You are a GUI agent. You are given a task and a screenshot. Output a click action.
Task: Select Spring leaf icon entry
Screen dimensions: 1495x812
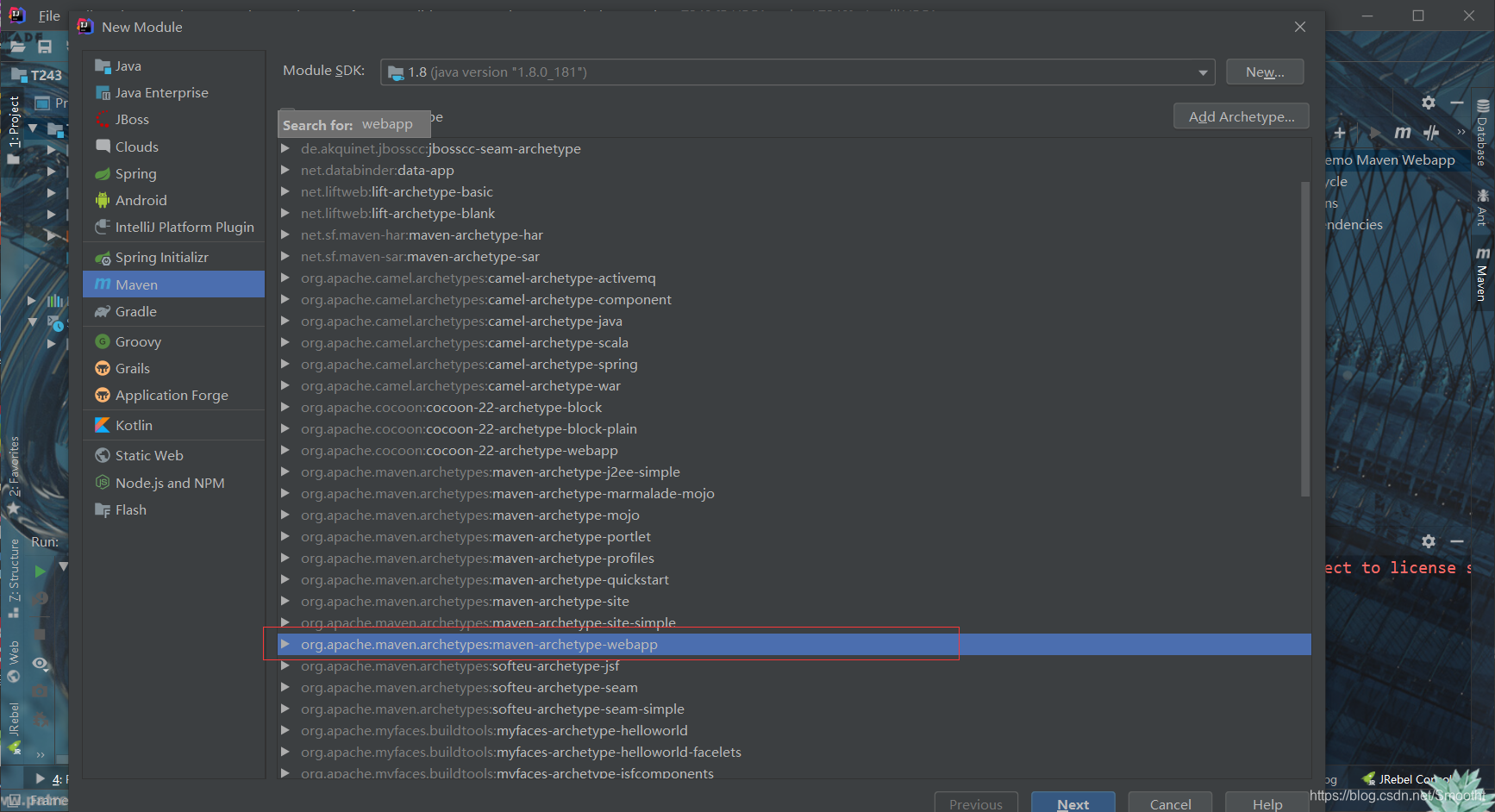click(x=103, y=174)
